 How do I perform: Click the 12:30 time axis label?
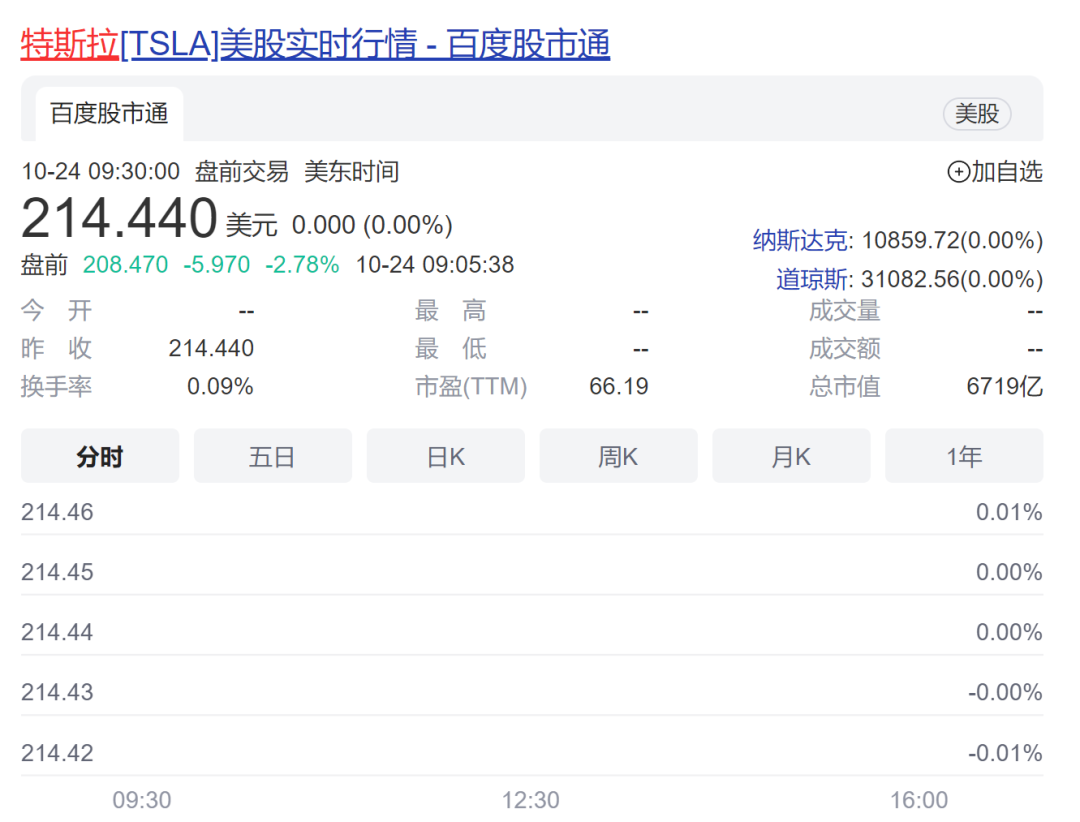click(530, 800)
